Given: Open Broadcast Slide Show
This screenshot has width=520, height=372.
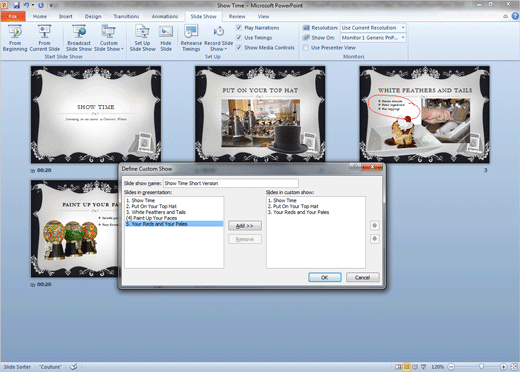Looking at the screenshot, I should click(79, 38).
